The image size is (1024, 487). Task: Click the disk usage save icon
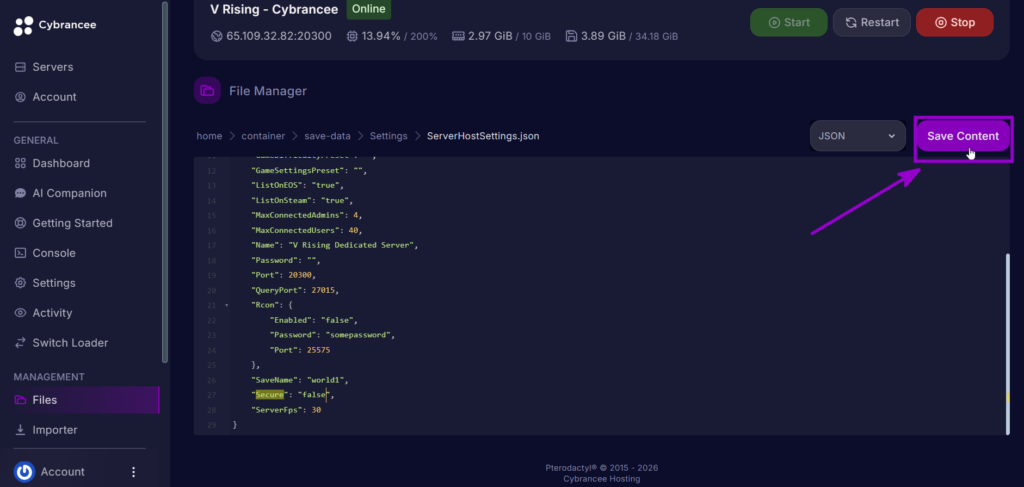571,36
